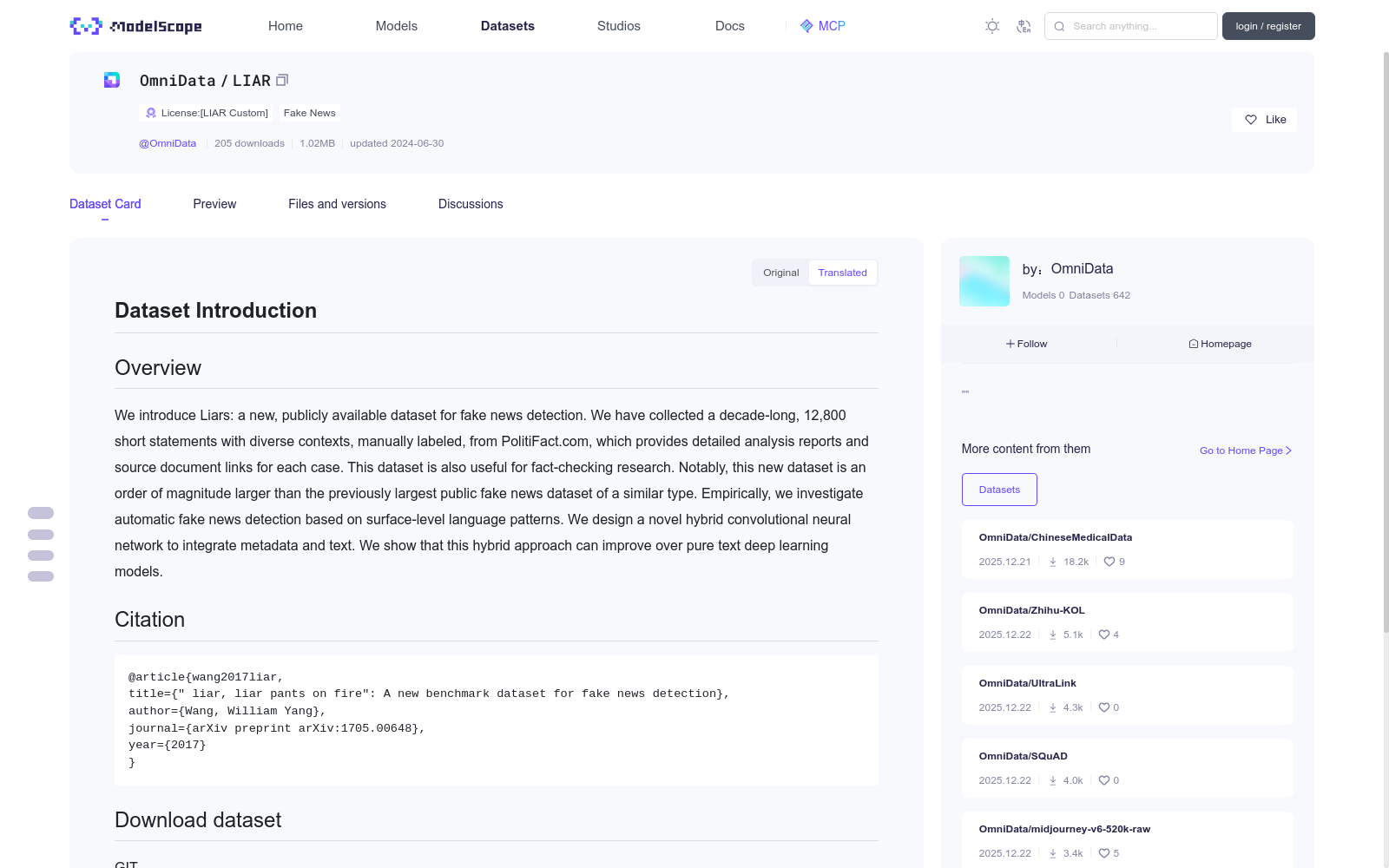Click the Fake News tag

[309, 113]
